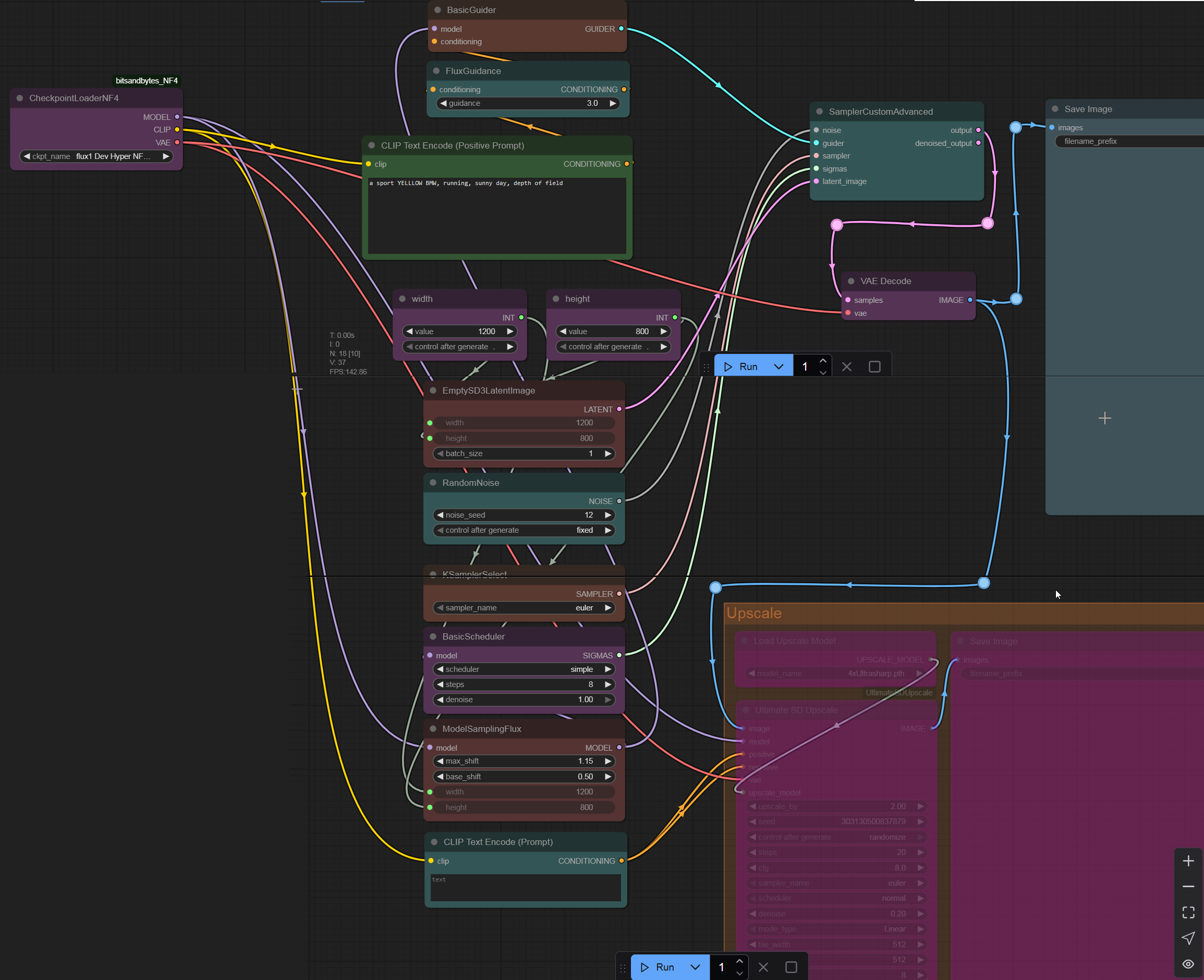The image size is (1204, 980).
Task: Grab the dotted drag handle of bottom Run bar
Action: (623, 967)
